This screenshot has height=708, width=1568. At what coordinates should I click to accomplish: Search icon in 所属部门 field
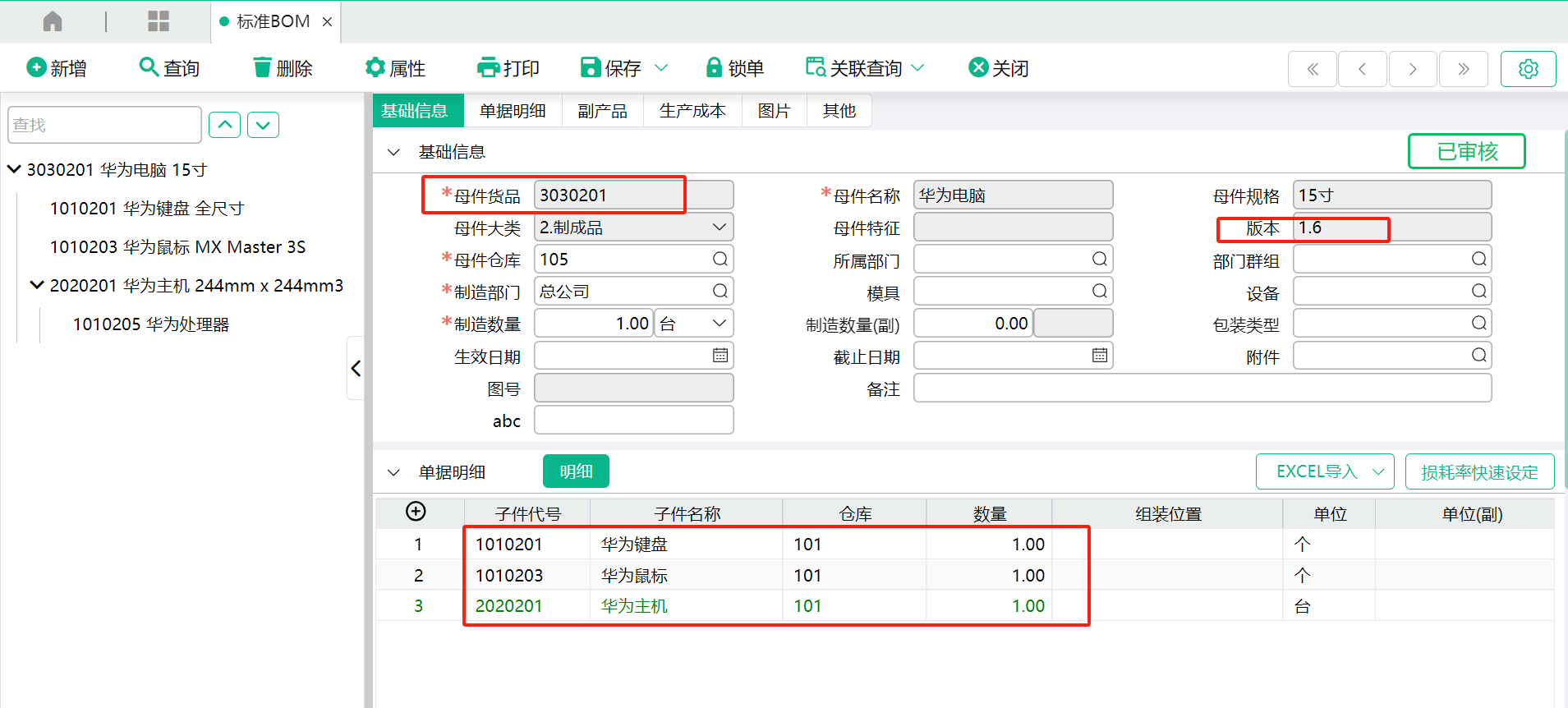[x=1099, y=260]
